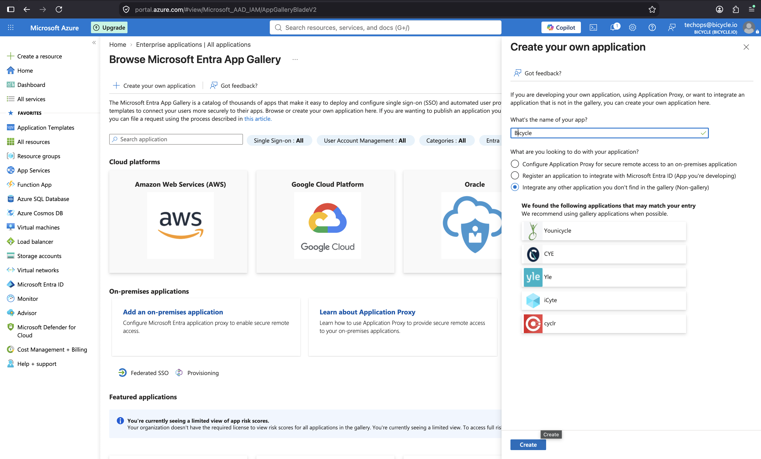Image resolution: width=761 pixels, height=459 pixels.
Task: Open Cloud Shell from the top bar
Action: [593, 28]
